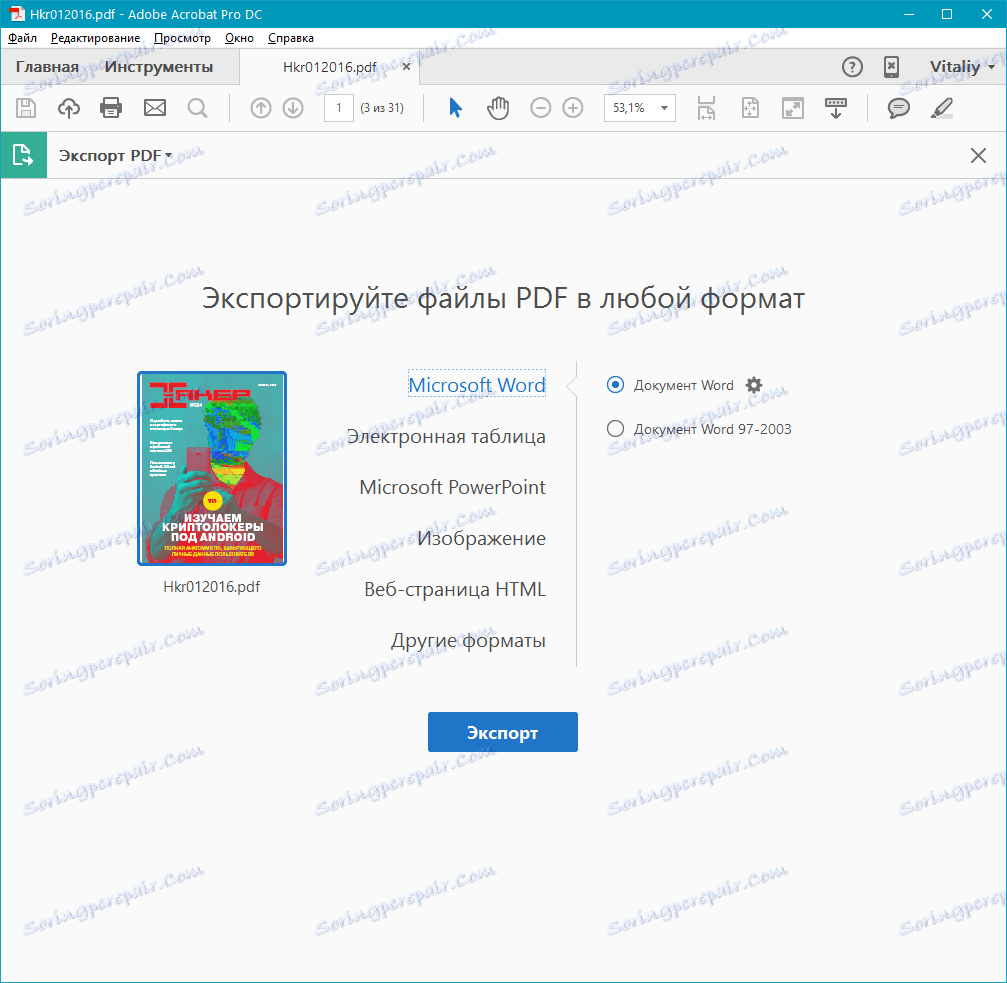
Task: Click the mobile link device icon
Action: coord(891,67)
